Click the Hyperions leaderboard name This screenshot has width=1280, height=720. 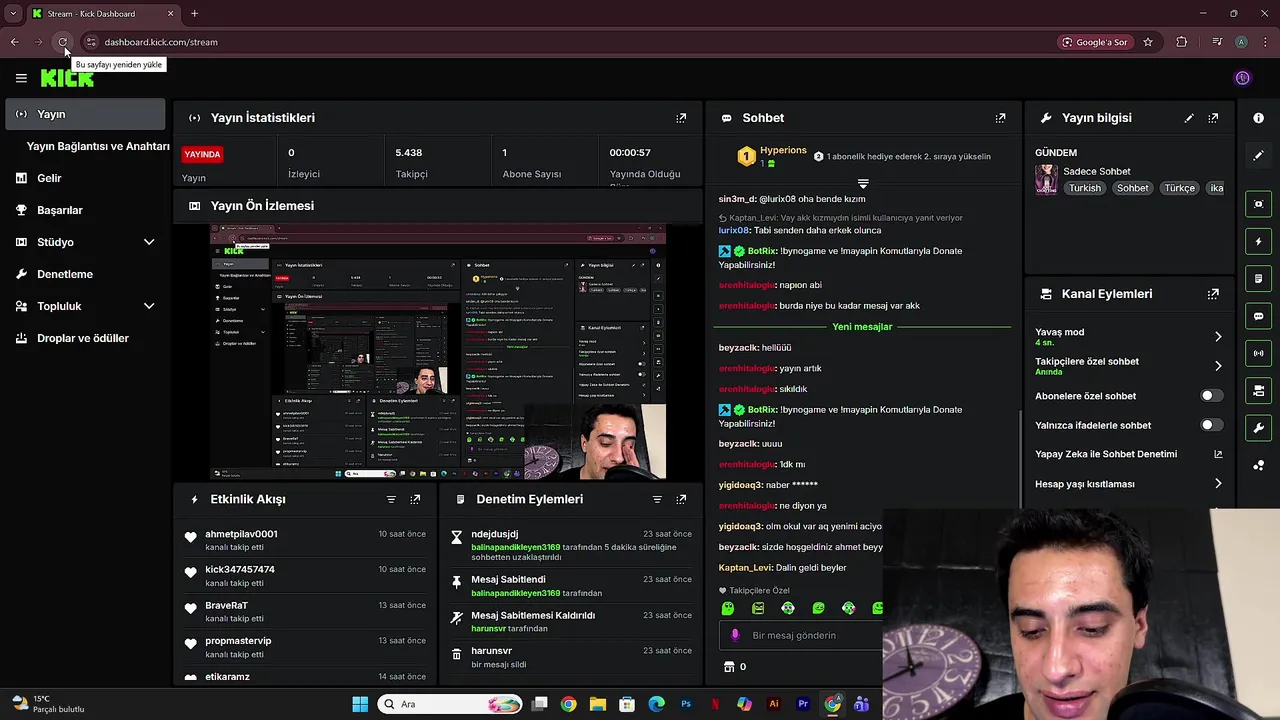(x=783, y=150)
